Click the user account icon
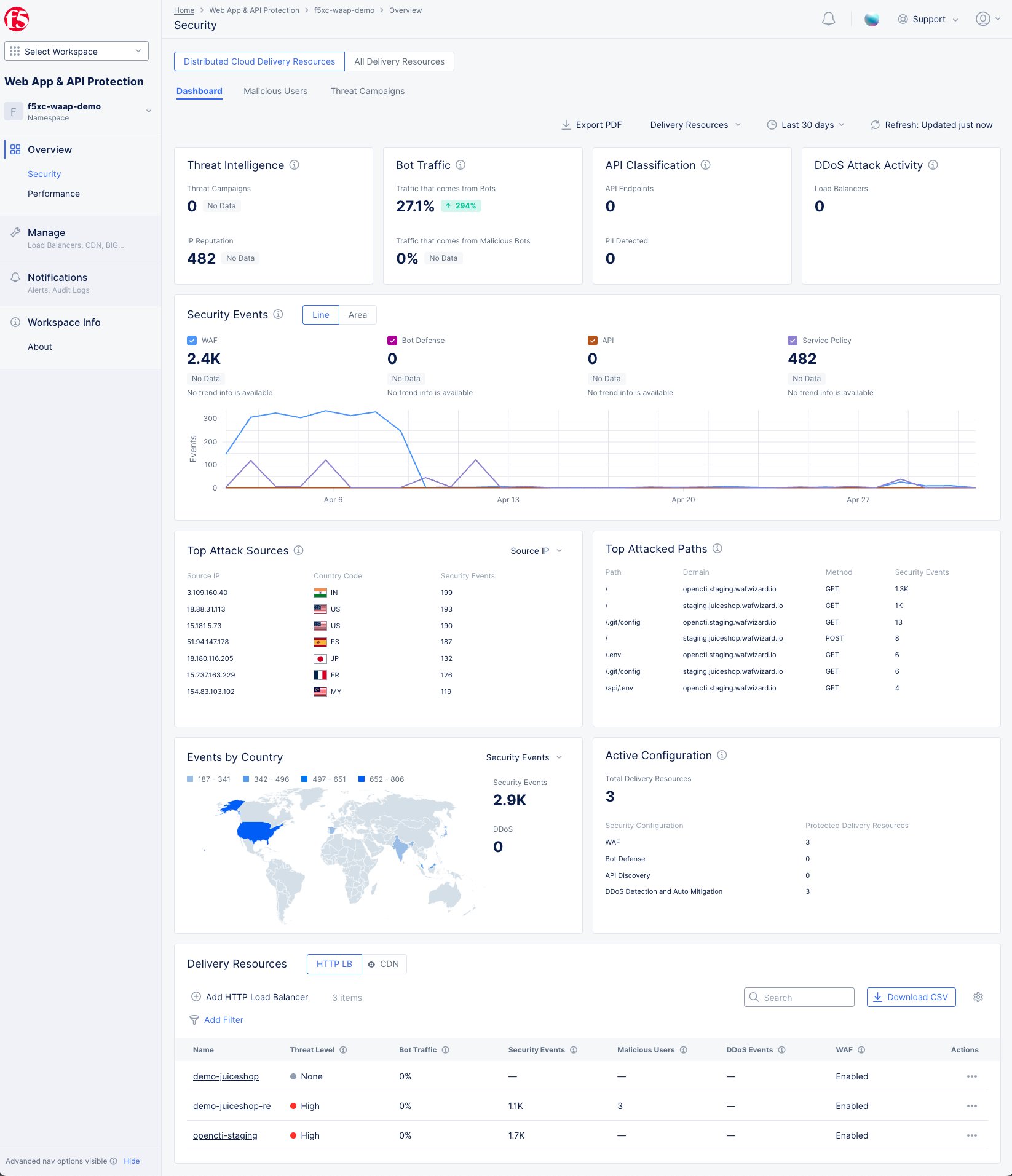1012x1176 pixels. coord(982,19)
